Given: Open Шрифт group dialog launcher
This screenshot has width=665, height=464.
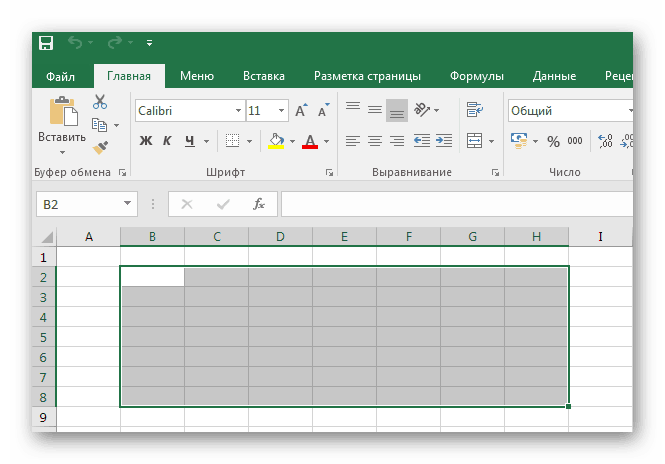Looking at the screenshot, I should 329,172.
